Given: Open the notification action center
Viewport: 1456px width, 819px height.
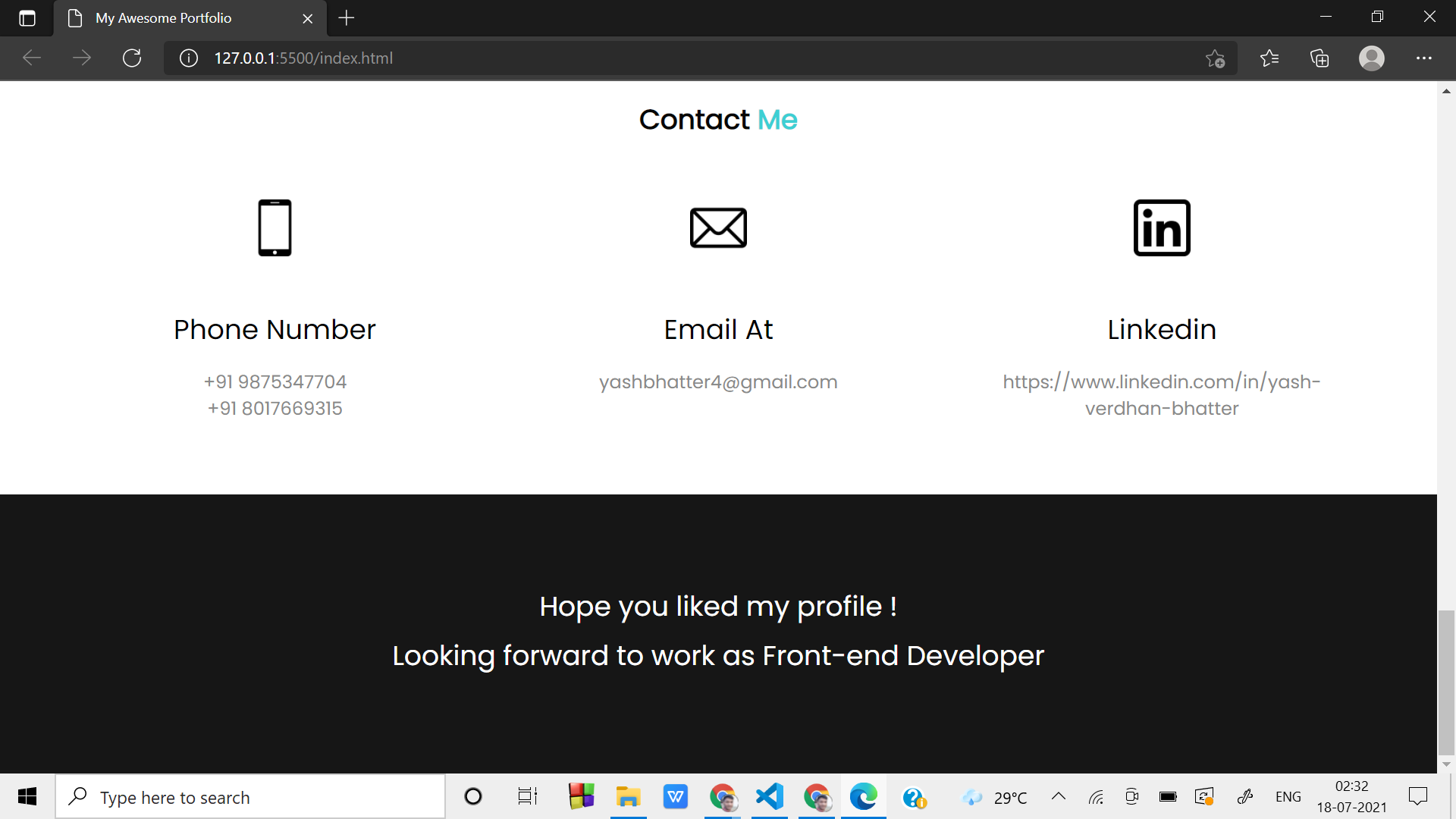Looking at the screenshot, I should [1417, 796].
